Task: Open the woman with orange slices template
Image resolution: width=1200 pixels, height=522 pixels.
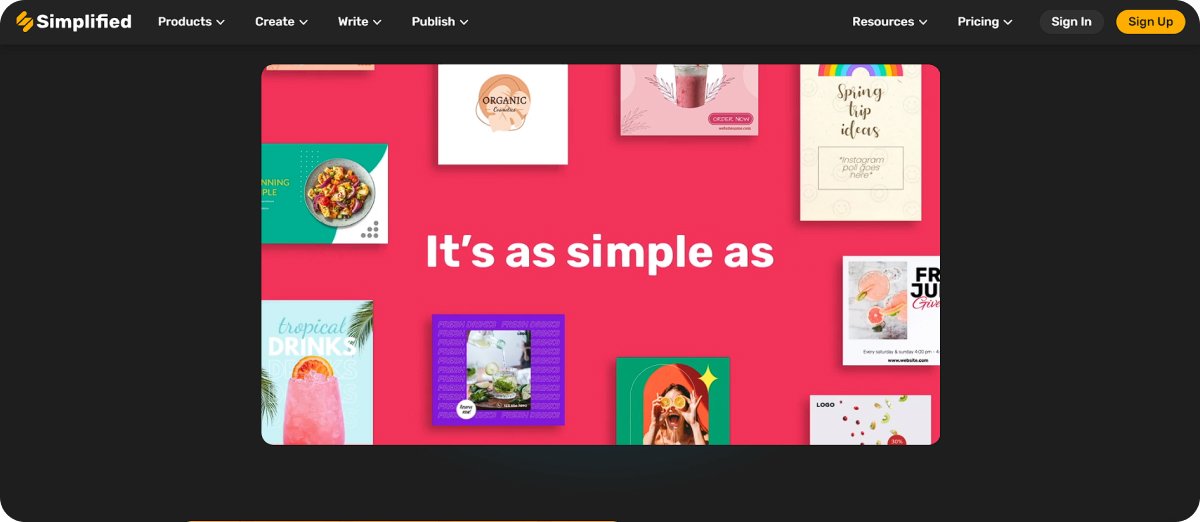Action: [673, 401]
